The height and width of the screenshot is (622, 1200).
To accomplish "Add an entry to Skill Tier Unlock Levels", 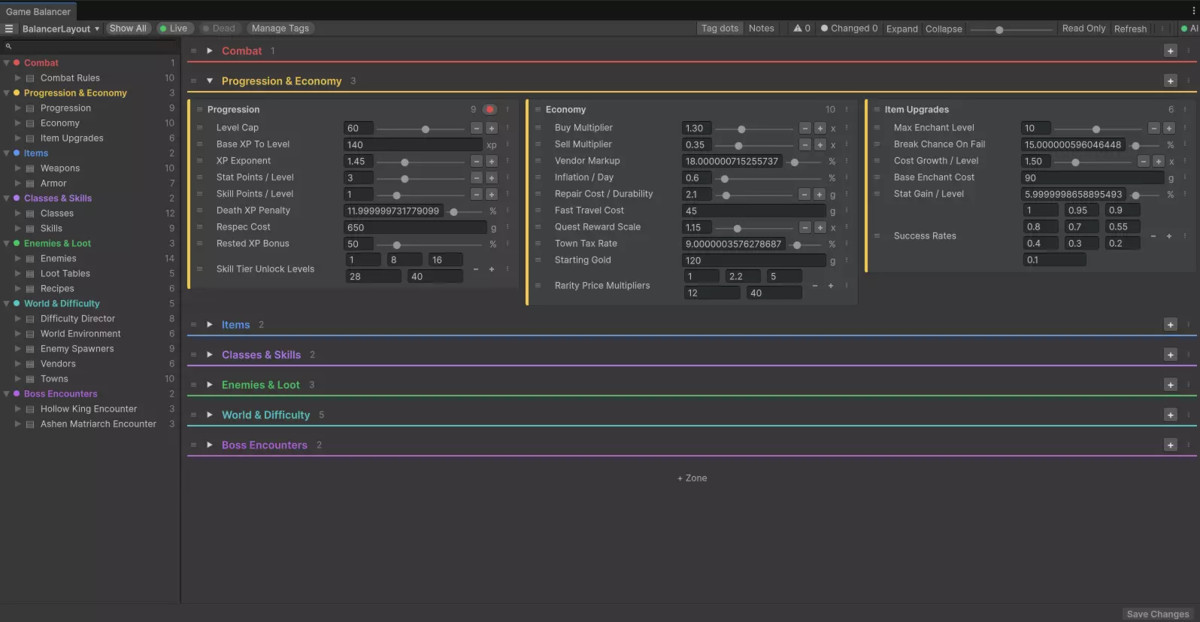I will tap(491, 269).
